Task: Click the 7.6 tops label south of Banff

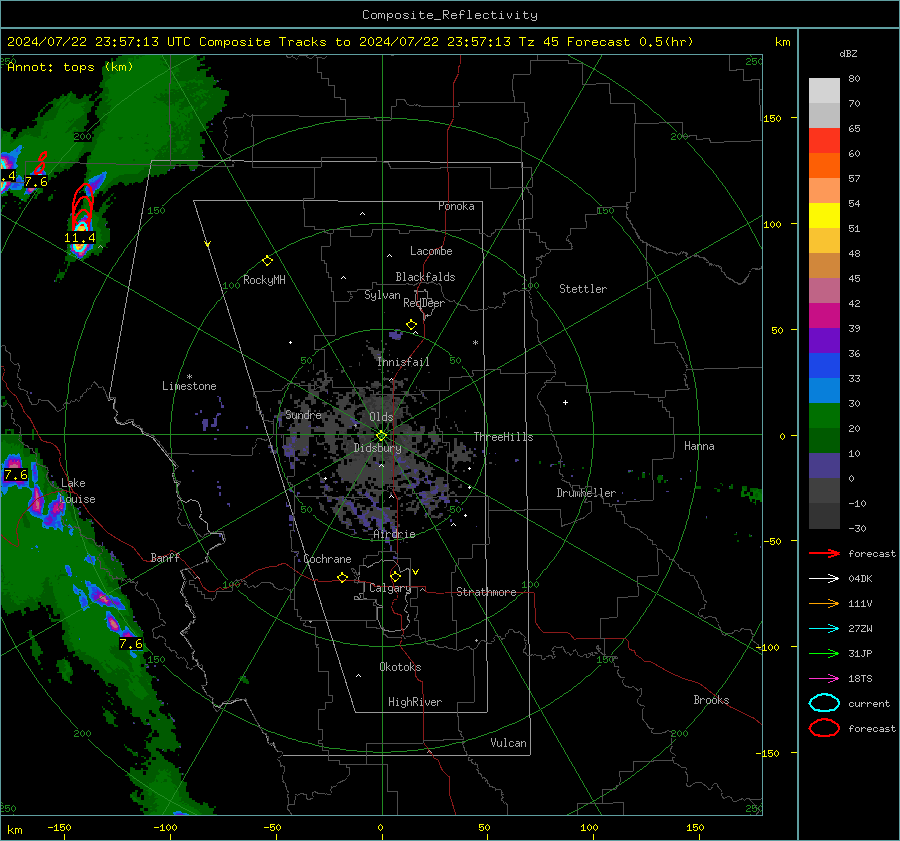Action: (x=131, y=644)
